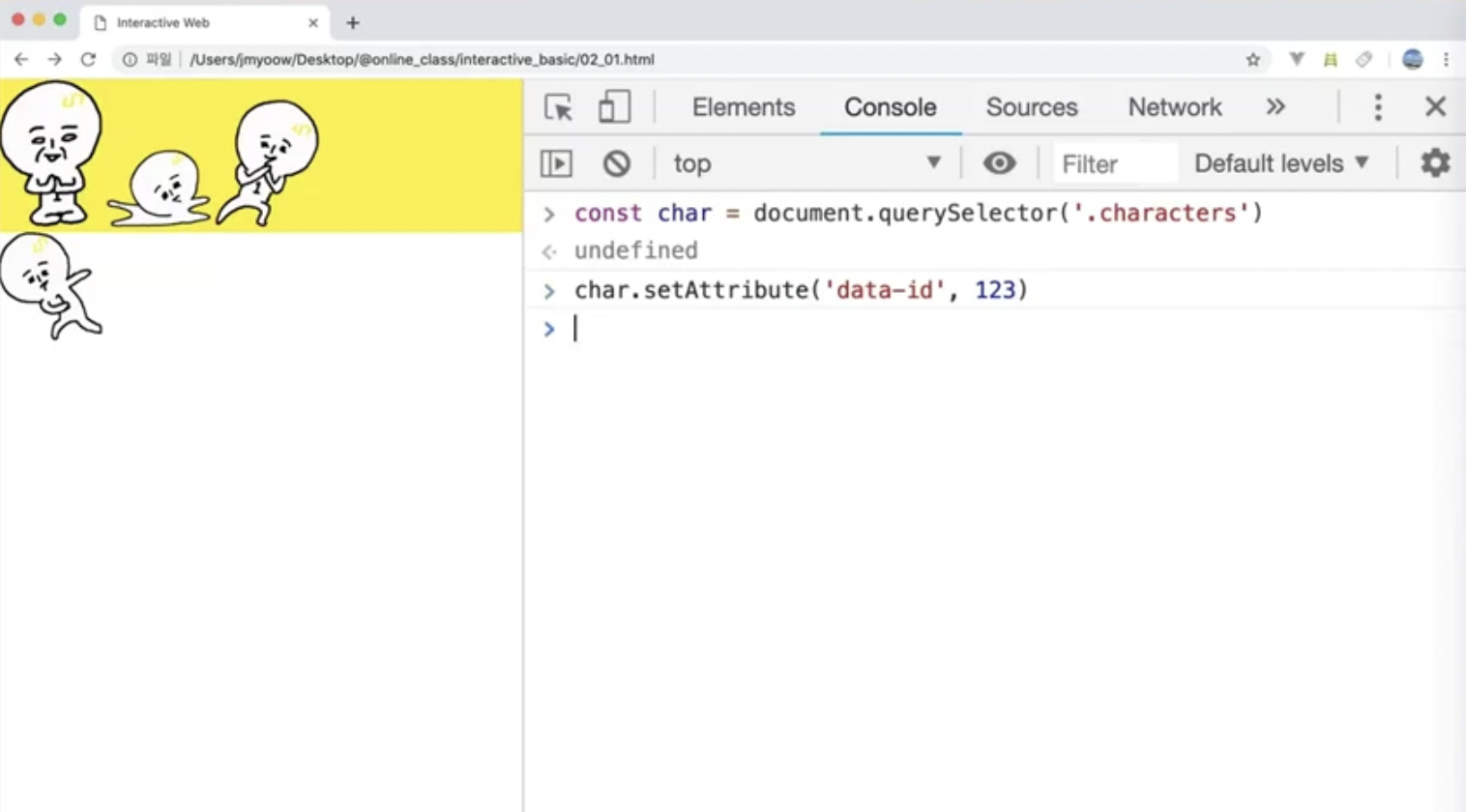Image resolution: width=1466 pixels, height=812 pixels.
Task: Open the Sources tab
Action: tap(1032, 107)
